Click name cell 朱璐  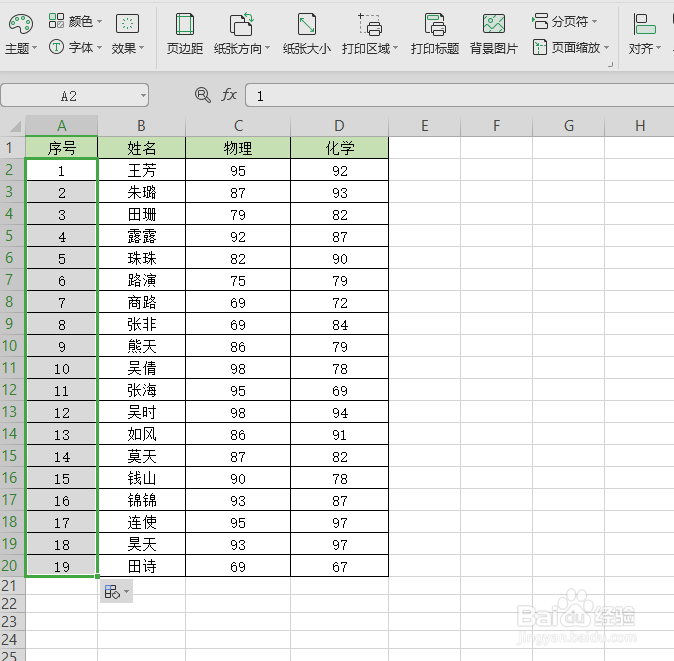141,192
